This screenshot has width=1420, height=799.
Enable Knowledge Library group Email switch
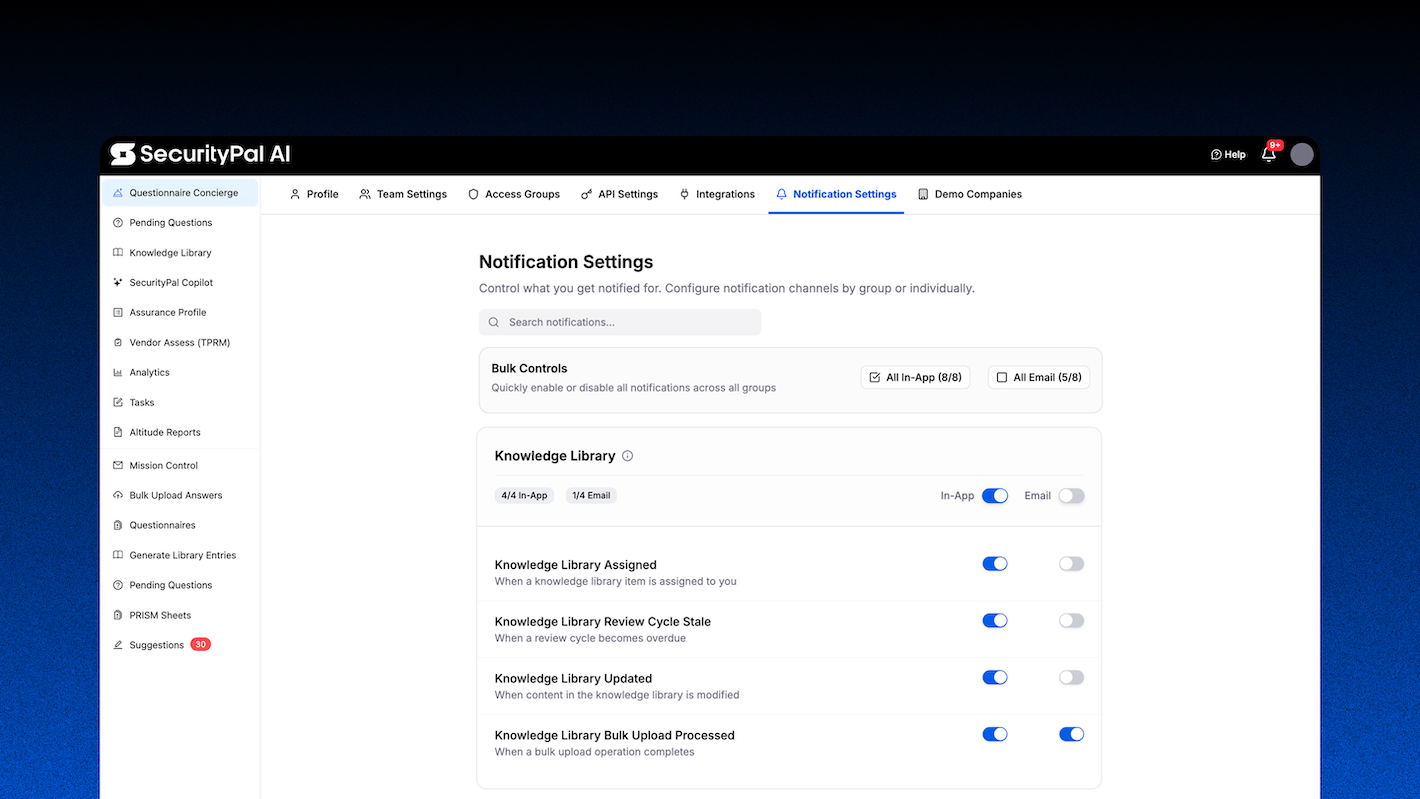[x=1071, y=496]
